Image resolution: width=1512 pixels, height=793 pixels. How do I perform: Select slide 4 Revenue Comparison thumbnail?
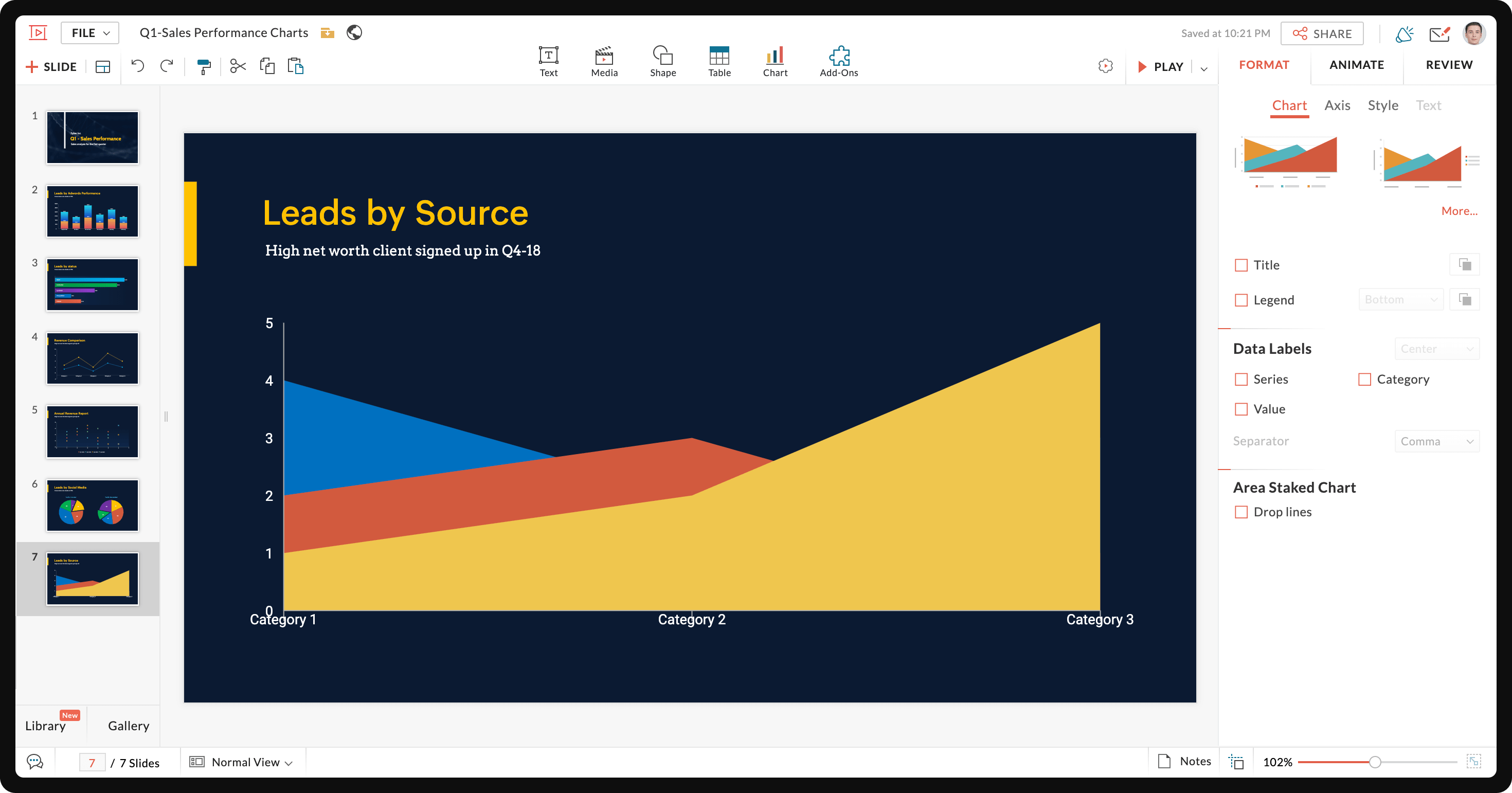tap(92, 358)
